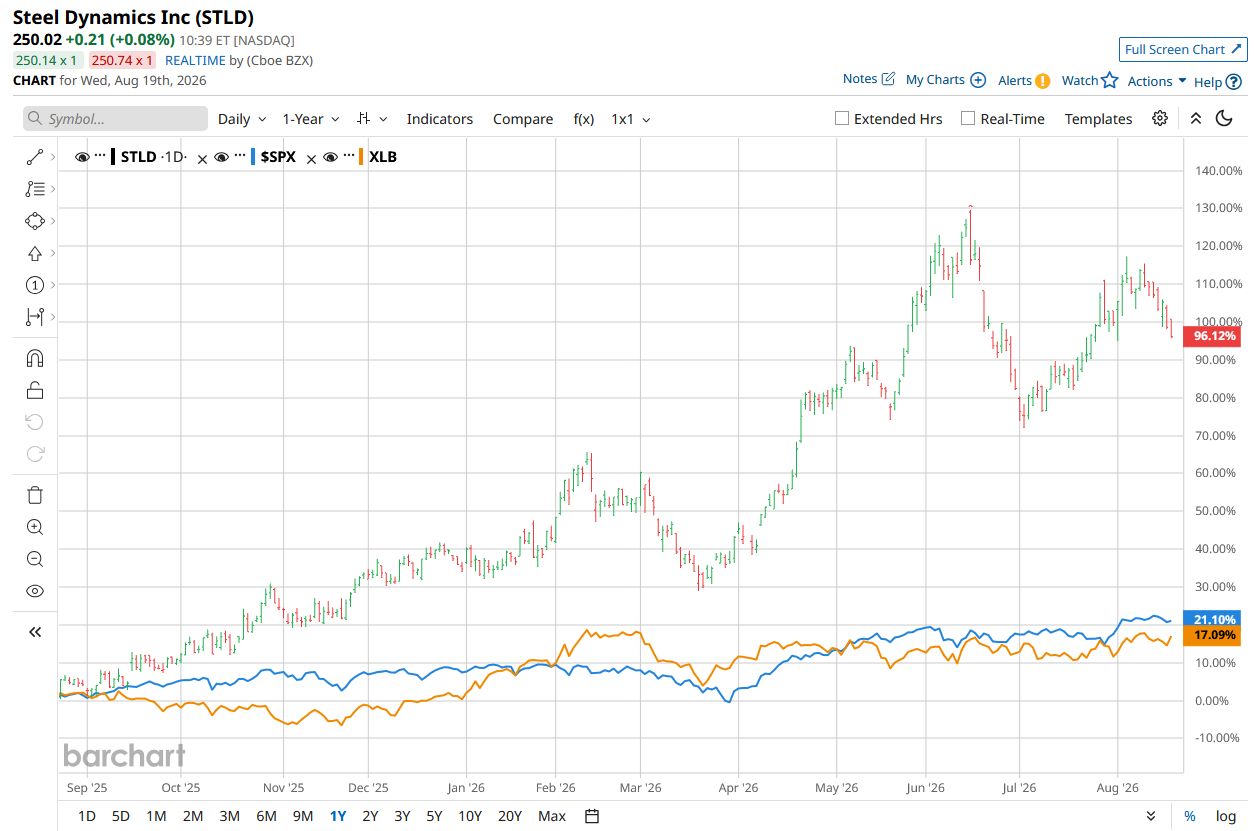Open the measure and projection tool
Image resolution: width=1254 pixels, height=831 pixels.
click(x=35, y=317)
